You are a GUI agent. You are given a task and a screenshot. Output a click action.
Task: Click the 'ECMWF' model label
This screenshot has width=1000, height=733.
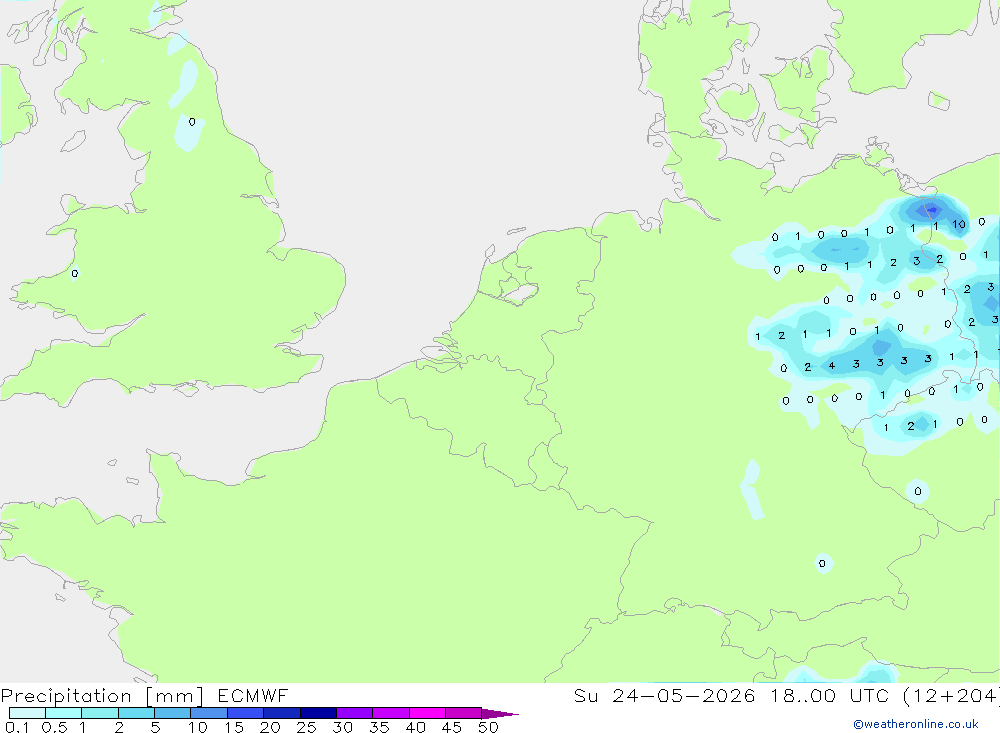point(253,695)
